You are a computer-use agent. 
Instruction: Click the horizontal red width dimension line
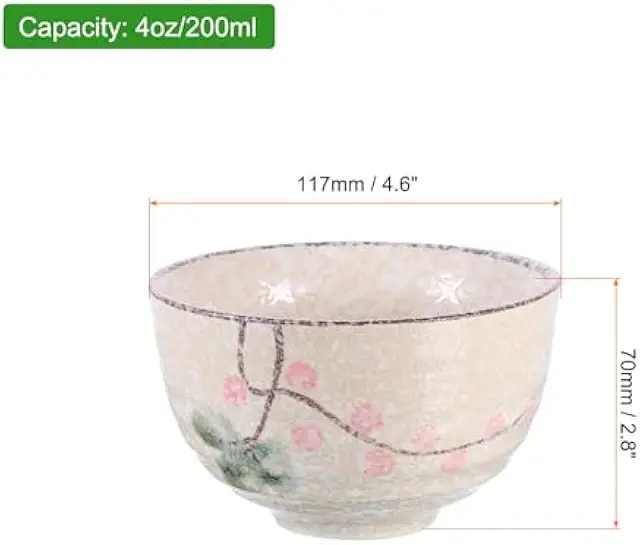point(355,202)
